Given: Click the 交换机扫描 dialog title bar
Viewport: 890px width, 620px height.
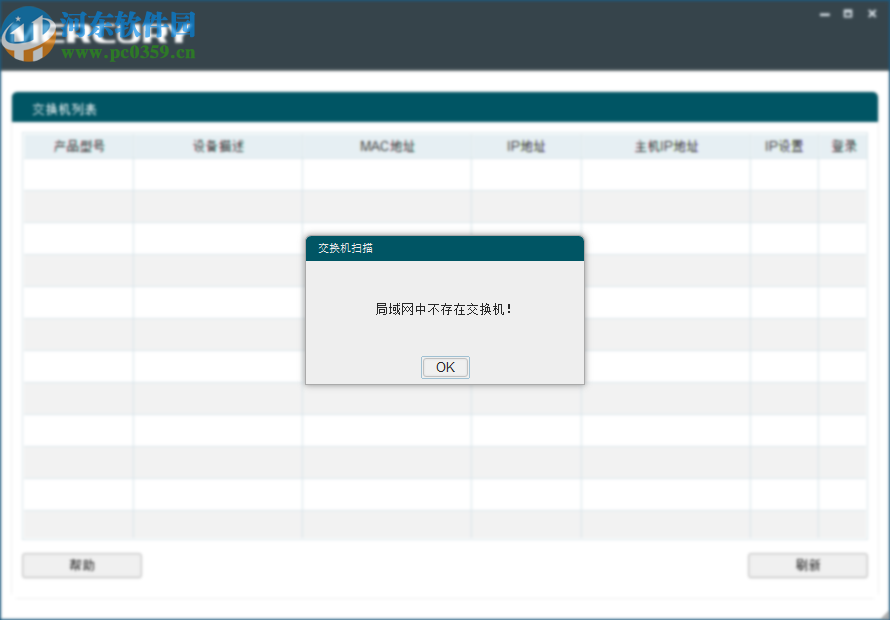Looking at the screenshot, I should click(445, 248).
